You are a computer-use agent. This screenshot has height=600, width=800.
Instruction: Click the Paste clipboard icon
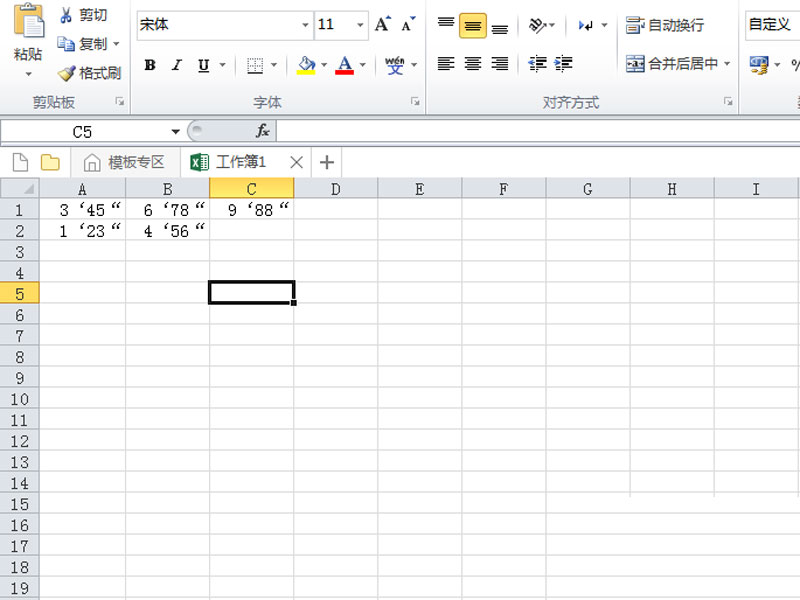click(28, 20)
